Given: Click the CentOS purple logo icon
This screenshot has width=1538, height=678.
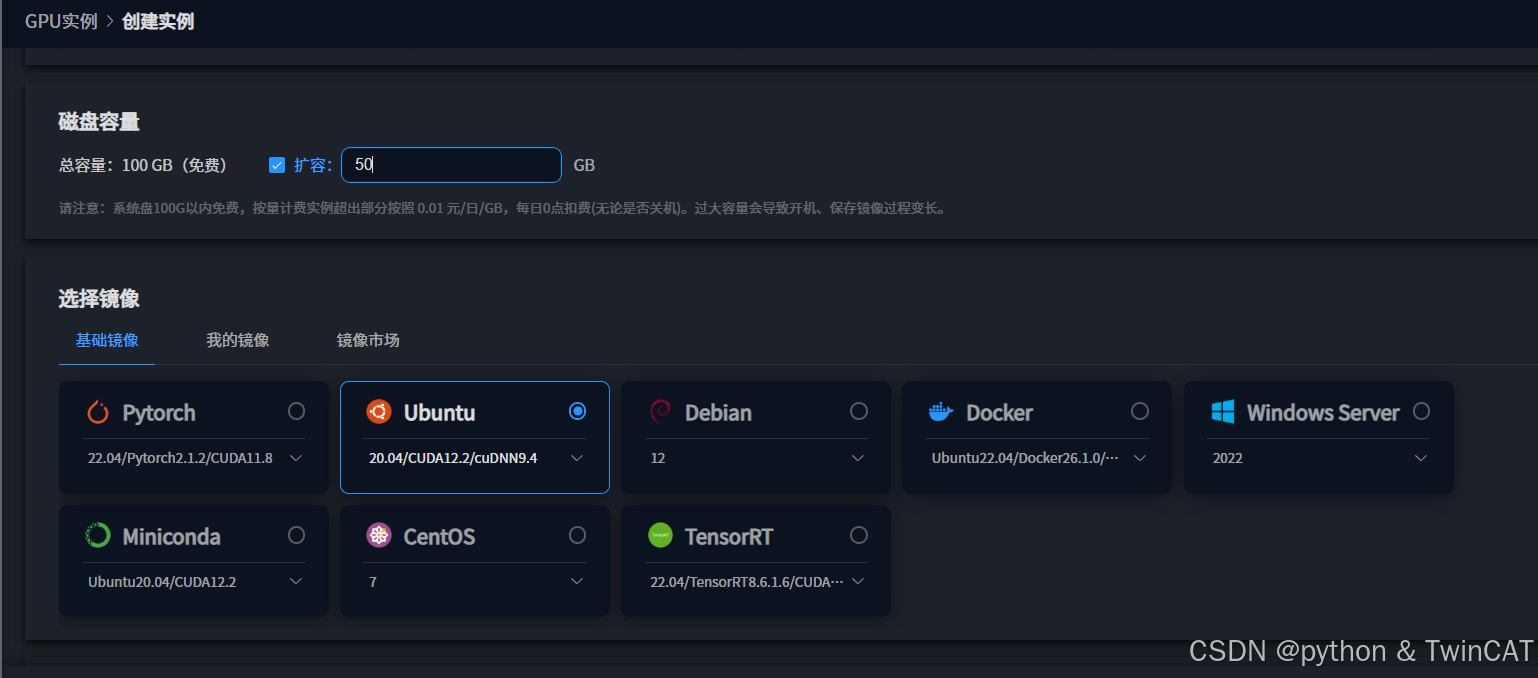Looking at the screenshot, I should point(379,536).
